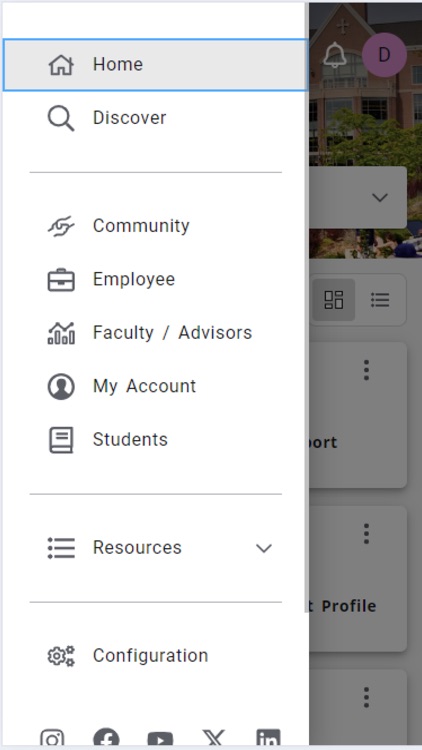This screenshot has width=422, height=750.
Task: Switch to card grid view
Action: tap(333, 300)
